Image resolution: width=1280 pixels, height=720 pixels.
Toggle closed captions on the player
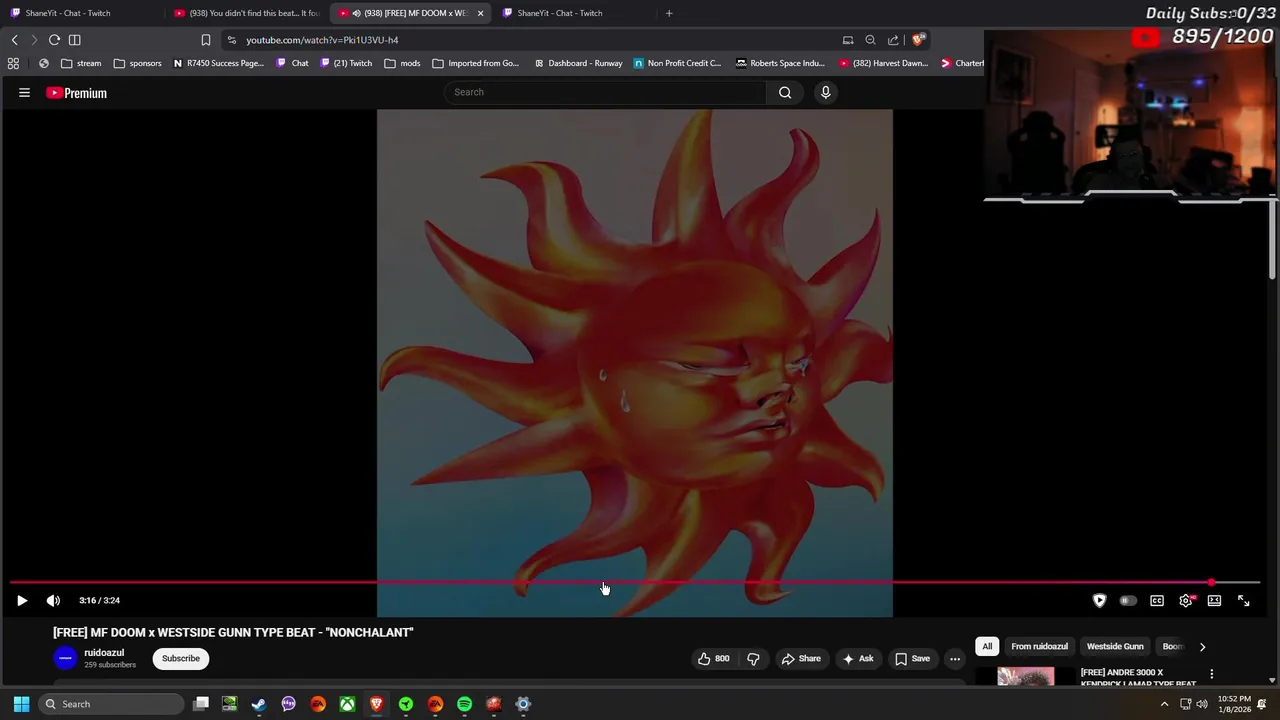[1157, 600]
